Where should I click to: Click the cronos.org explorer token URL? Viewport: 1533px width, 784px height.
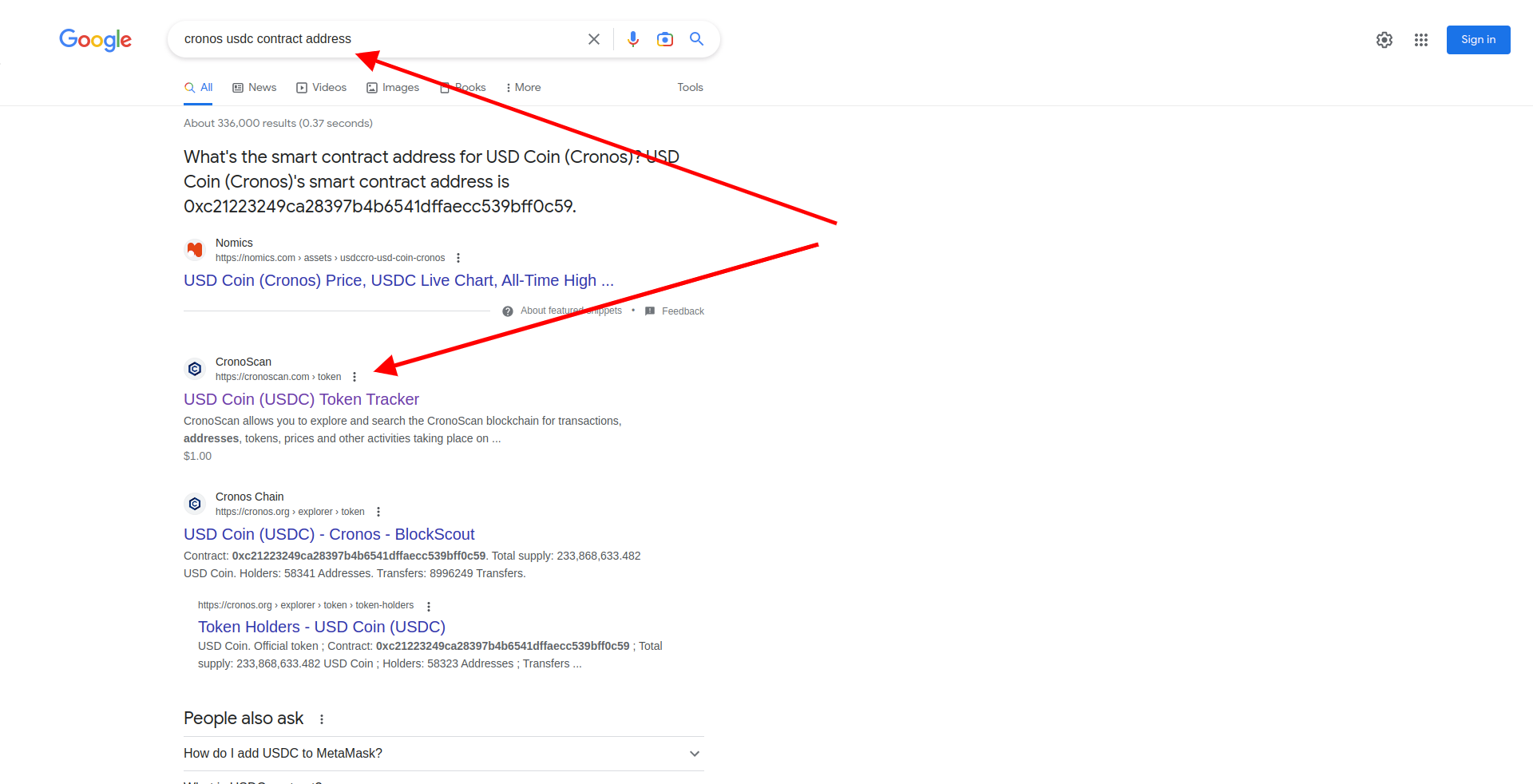(x=290, y=512)
